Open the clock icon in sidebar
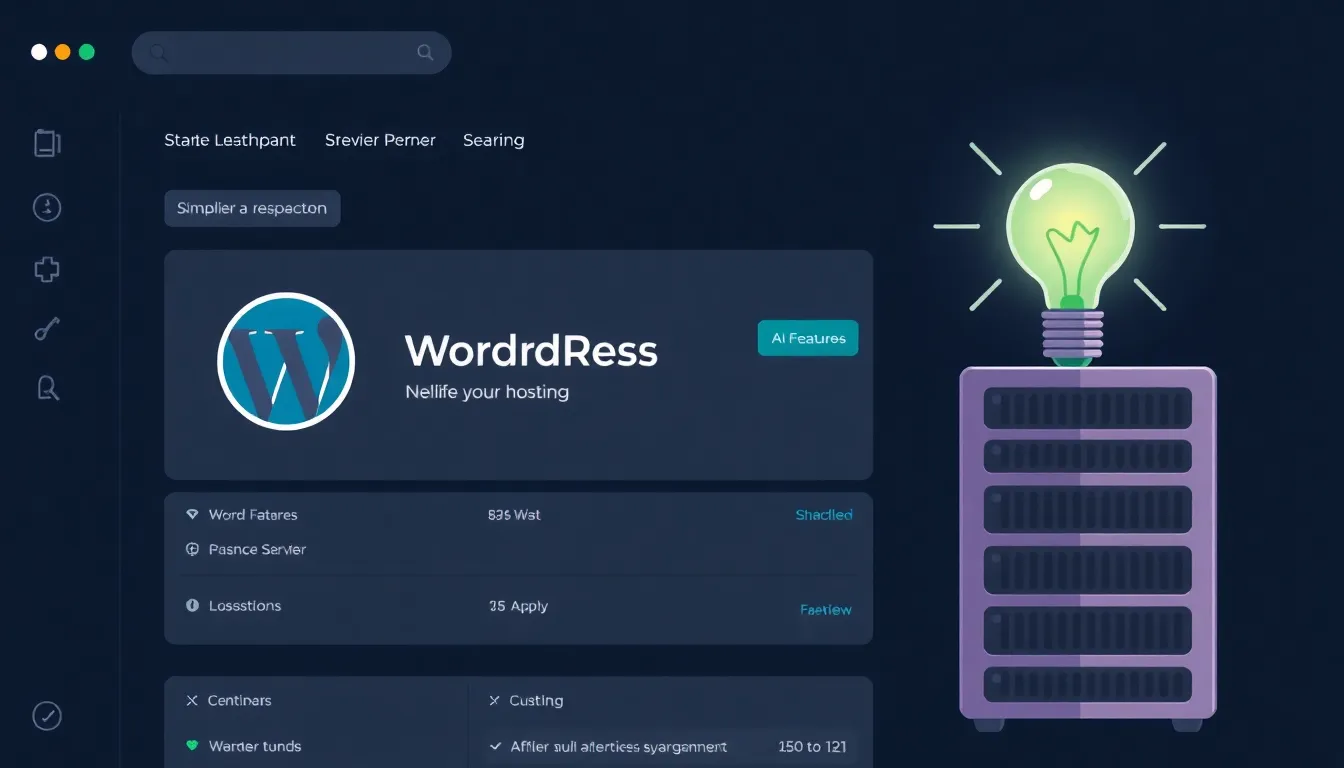 [47, 208]
